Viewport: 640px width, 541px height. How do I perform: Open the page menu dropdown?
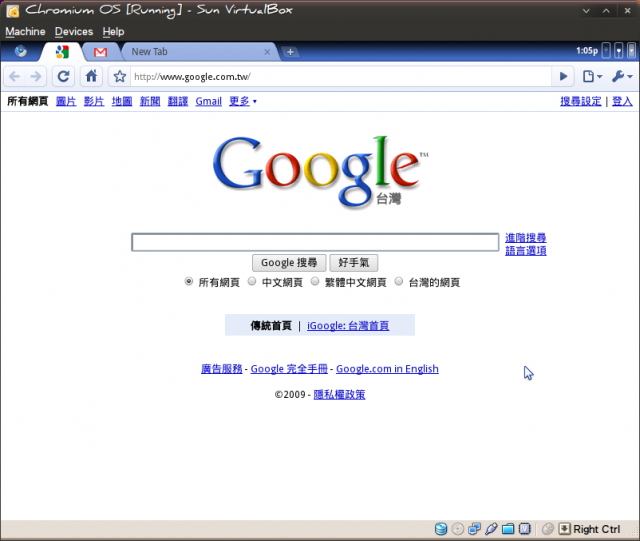[592, 76]
